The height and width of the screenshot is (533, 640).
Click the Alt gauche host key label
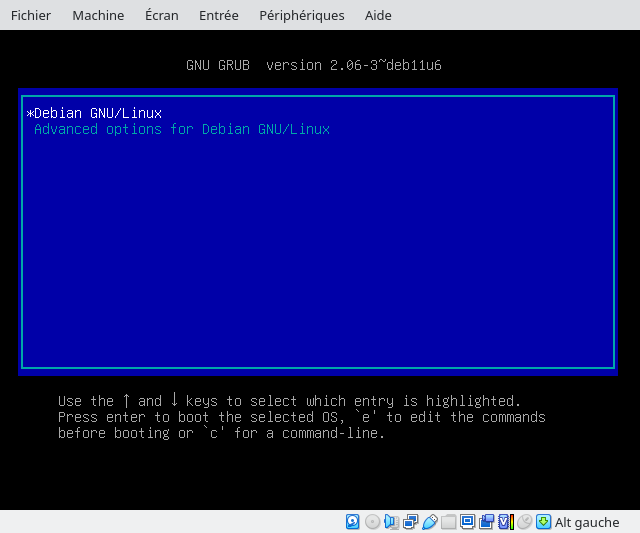(587, 522)
